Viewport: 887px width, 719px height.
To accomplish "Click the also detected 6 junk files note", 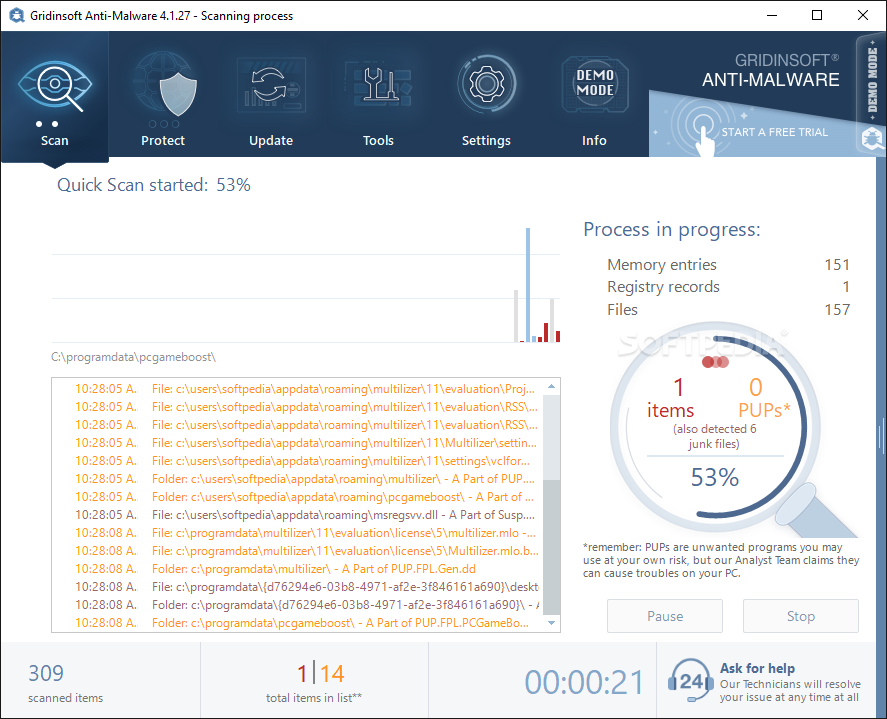I will 714,436.
